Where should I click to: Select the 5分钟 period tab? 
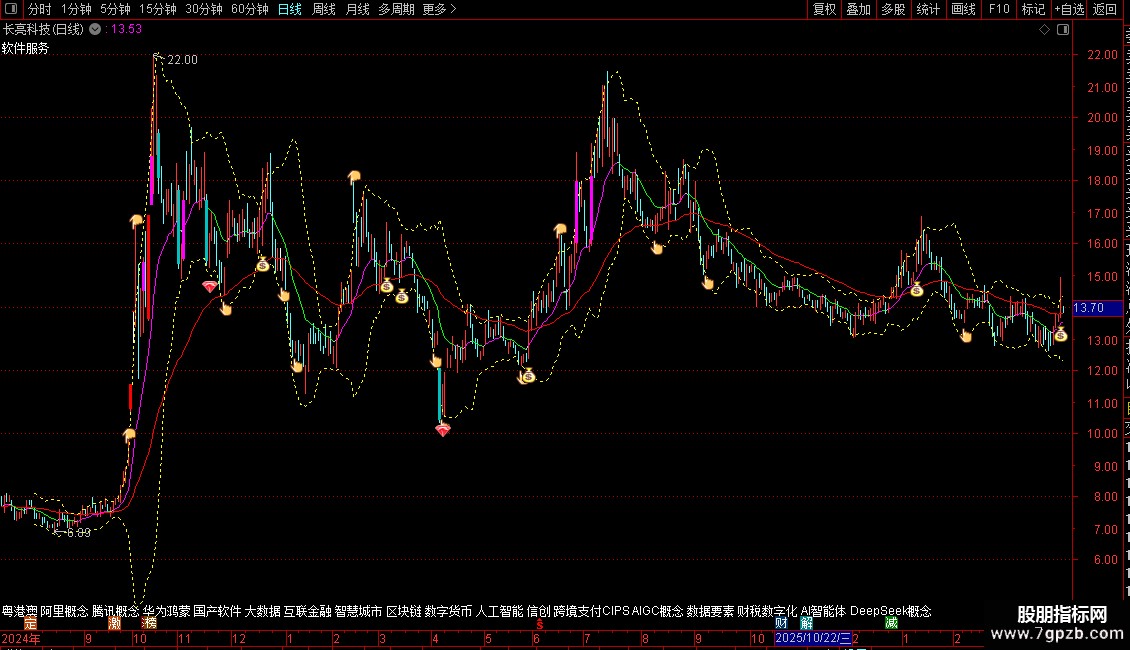point(115,9)
